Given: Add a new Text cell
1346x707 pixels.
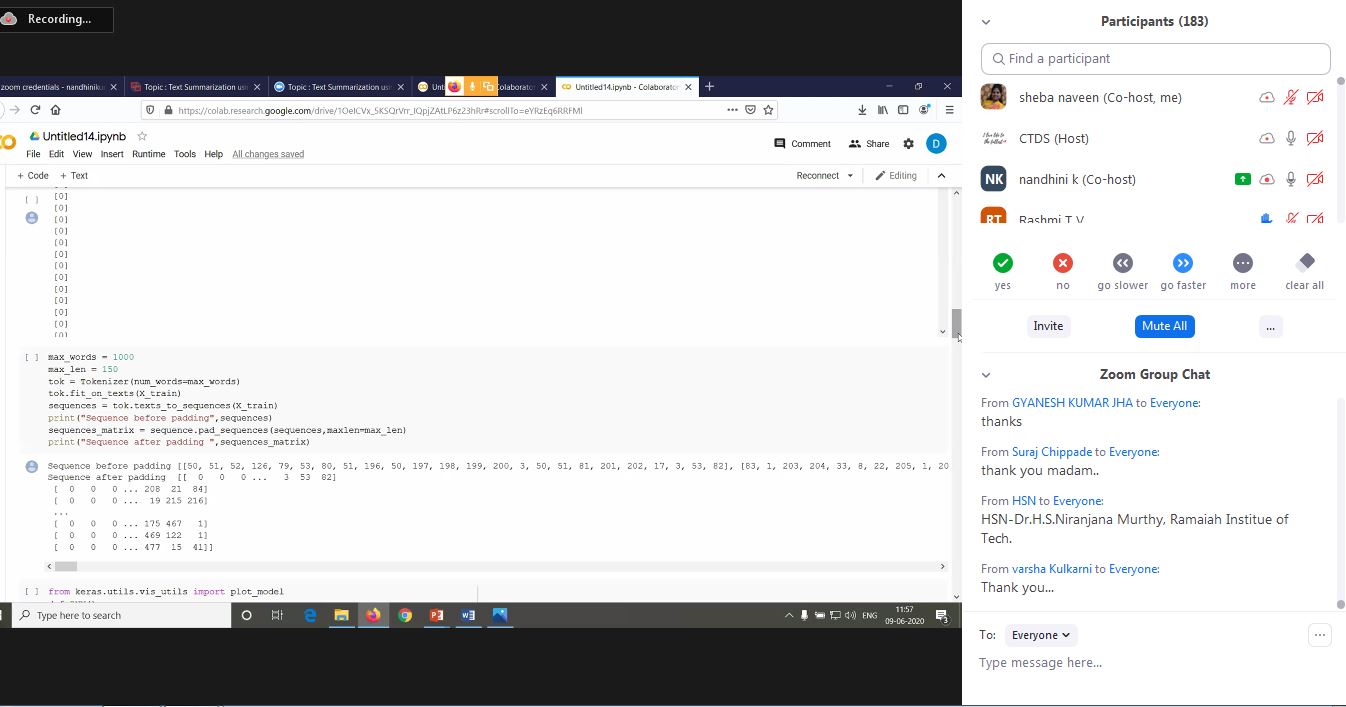Looking at the screenshot, I should (74, 175).
